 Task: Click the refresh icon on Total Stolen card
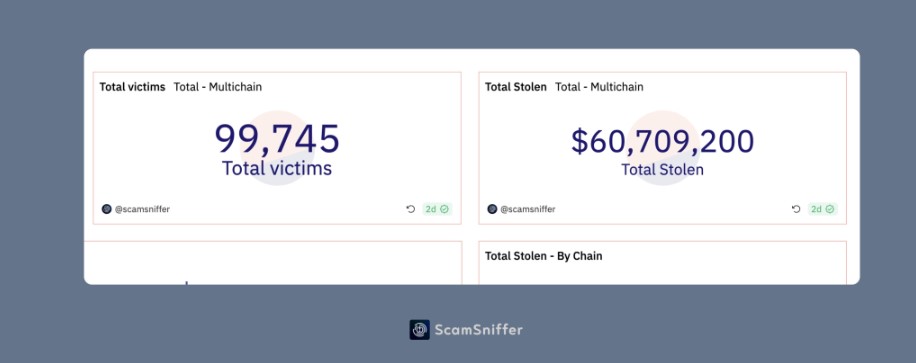click(796, 209)
